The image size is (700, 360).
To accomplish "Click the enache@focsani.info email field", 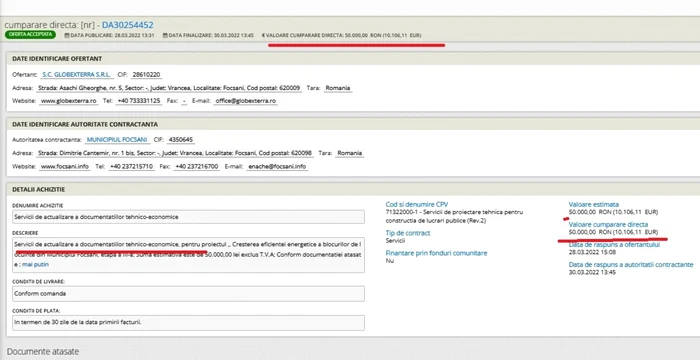I will (x=277, y=167).
